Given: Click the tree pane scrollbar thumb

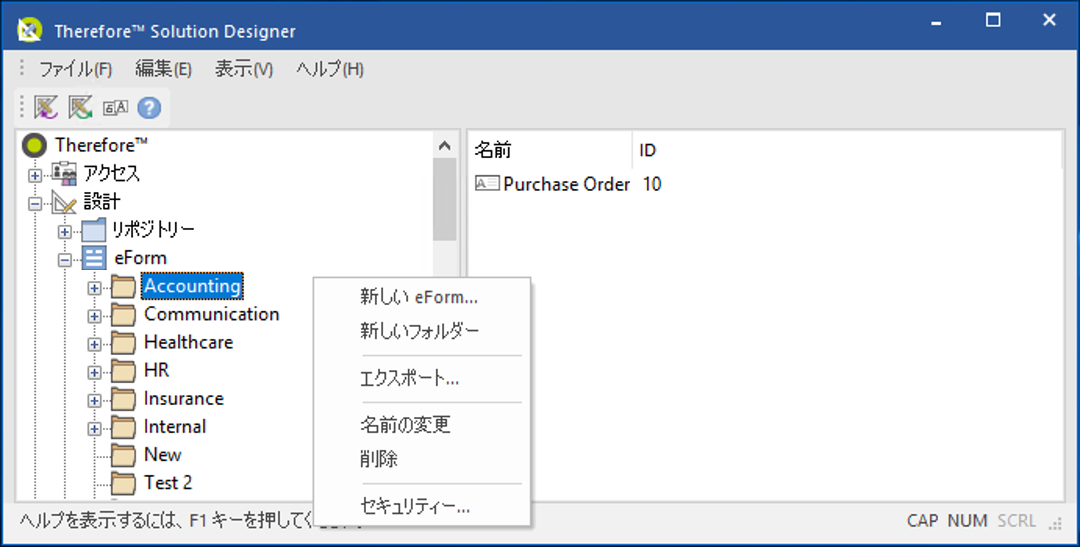Looking at the screenshot, I should (445, 200).
